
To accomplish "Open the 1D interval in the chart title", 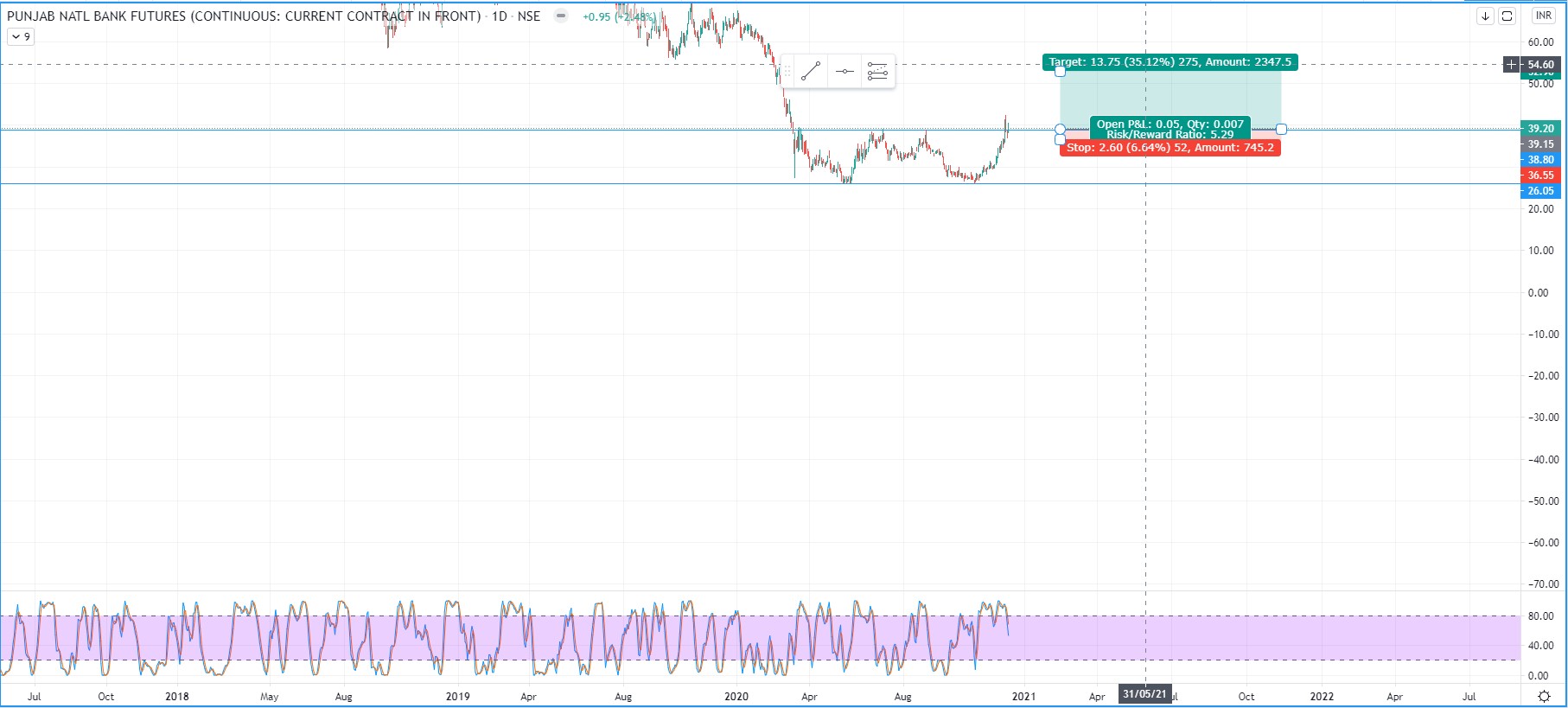I will (499, 16).
